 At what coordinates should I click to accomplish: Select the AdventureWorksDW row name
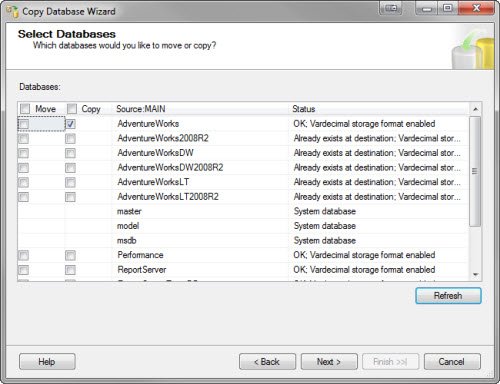coord(155,153)
